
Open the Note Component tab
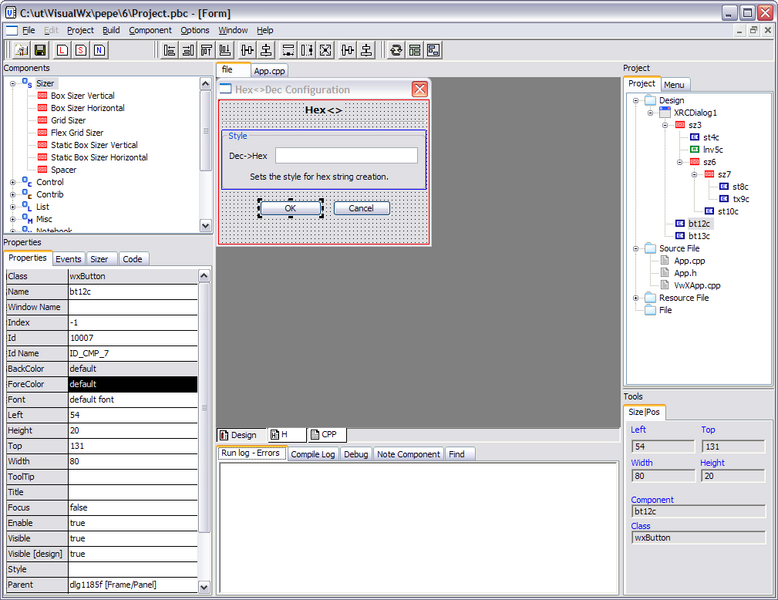tap(408, 454)
